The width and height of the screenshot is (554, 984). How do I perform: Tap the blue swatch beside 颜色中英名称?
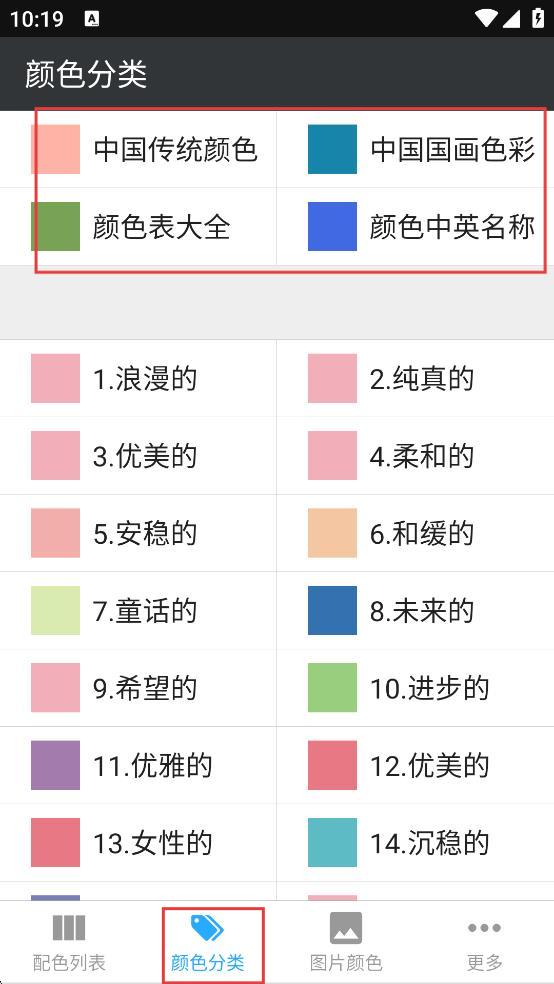[x=333, y=226]
